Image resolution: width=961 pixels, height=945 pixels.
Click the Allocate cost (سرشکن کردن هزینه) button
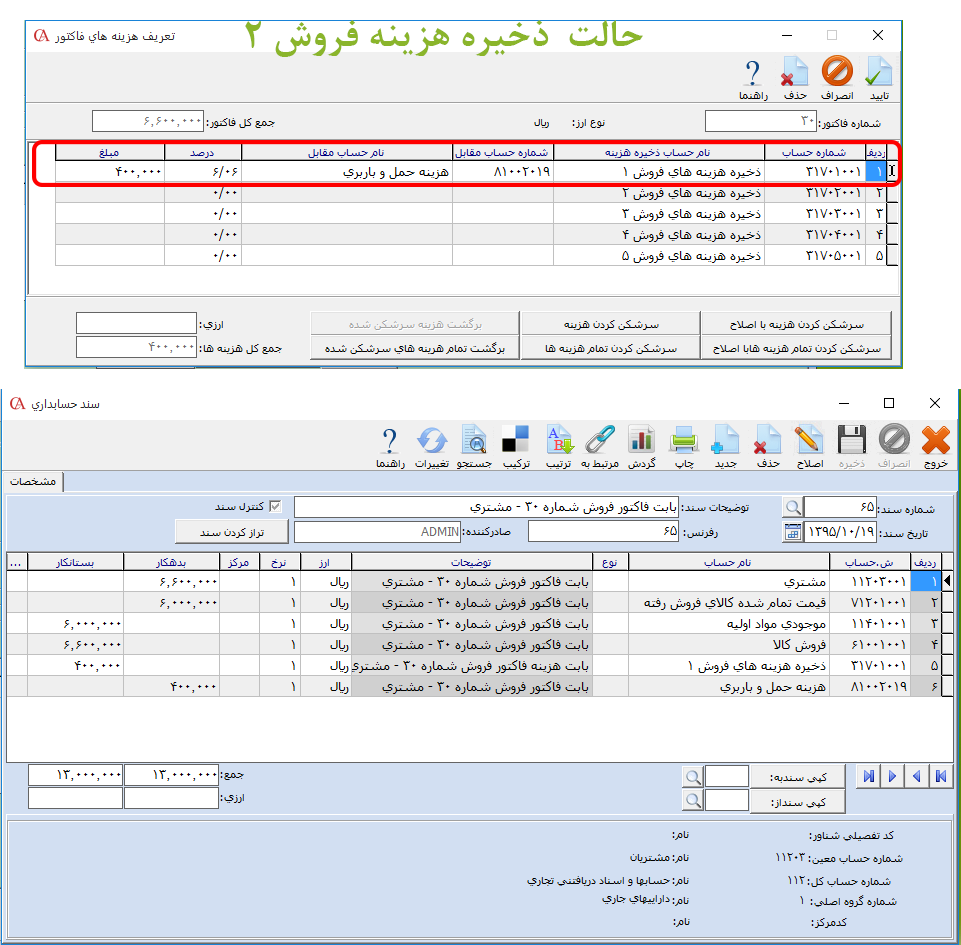click(610, 324)
